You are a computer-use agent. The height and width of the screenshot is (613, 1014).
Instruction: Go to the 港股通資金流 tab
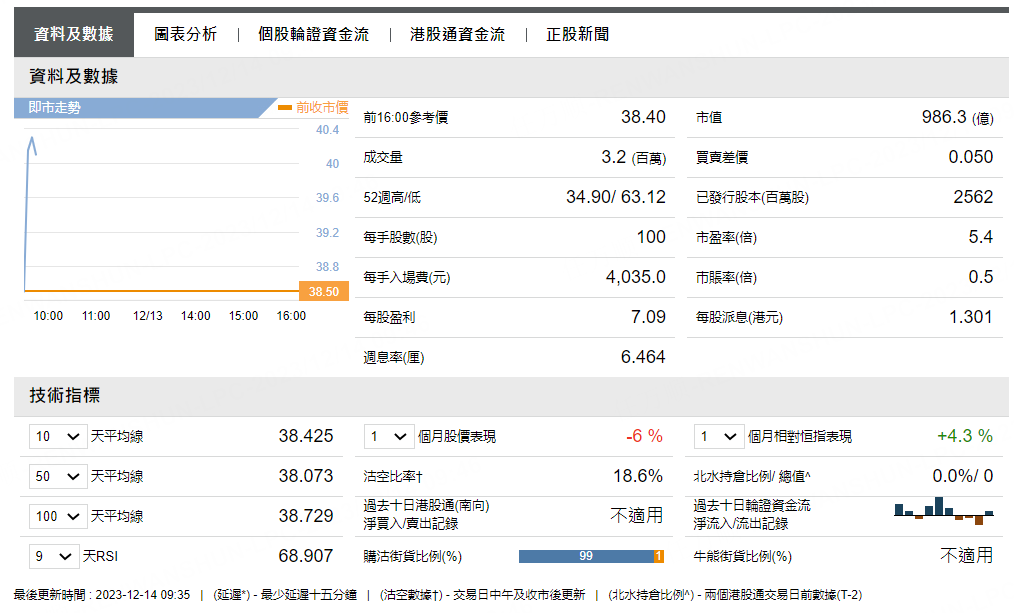pos(457,34)
